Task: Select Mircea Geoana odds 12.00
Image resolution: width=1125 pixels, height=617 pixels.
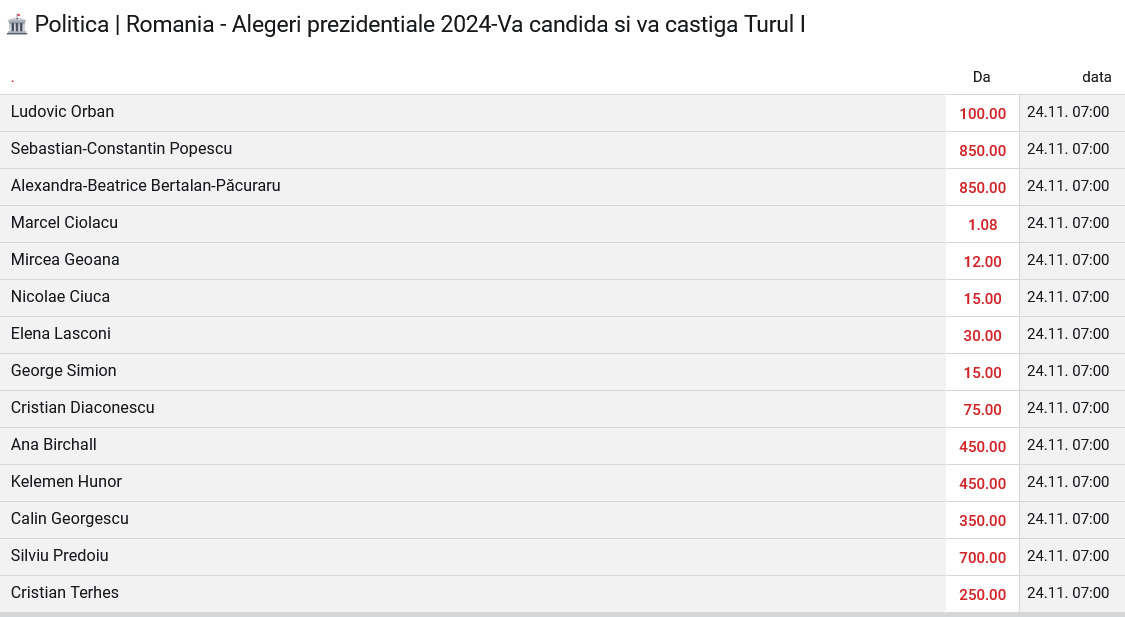Action: point(982,262)
